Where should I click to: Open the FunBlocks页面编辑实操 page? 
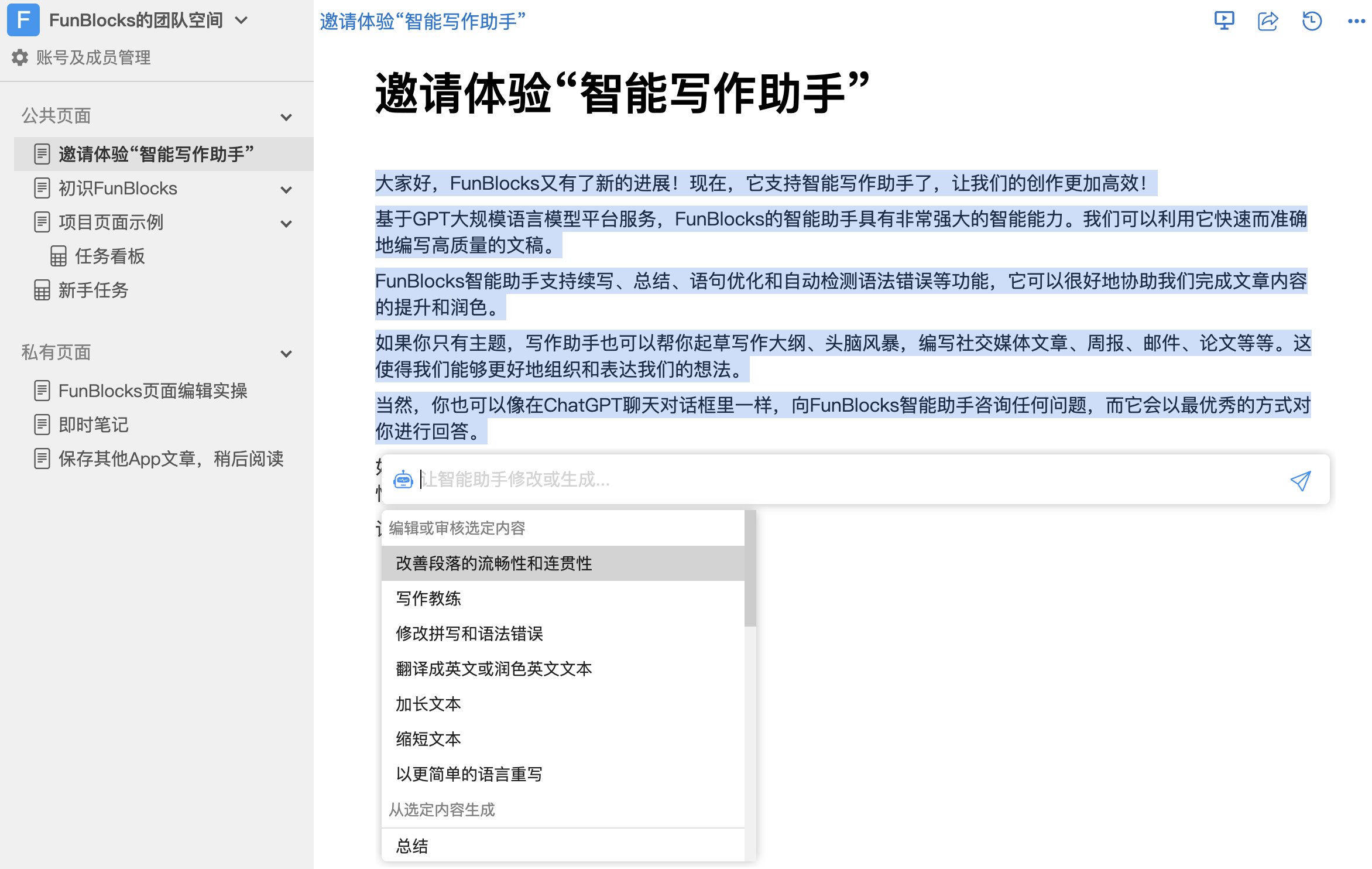(x=153, y=391)
